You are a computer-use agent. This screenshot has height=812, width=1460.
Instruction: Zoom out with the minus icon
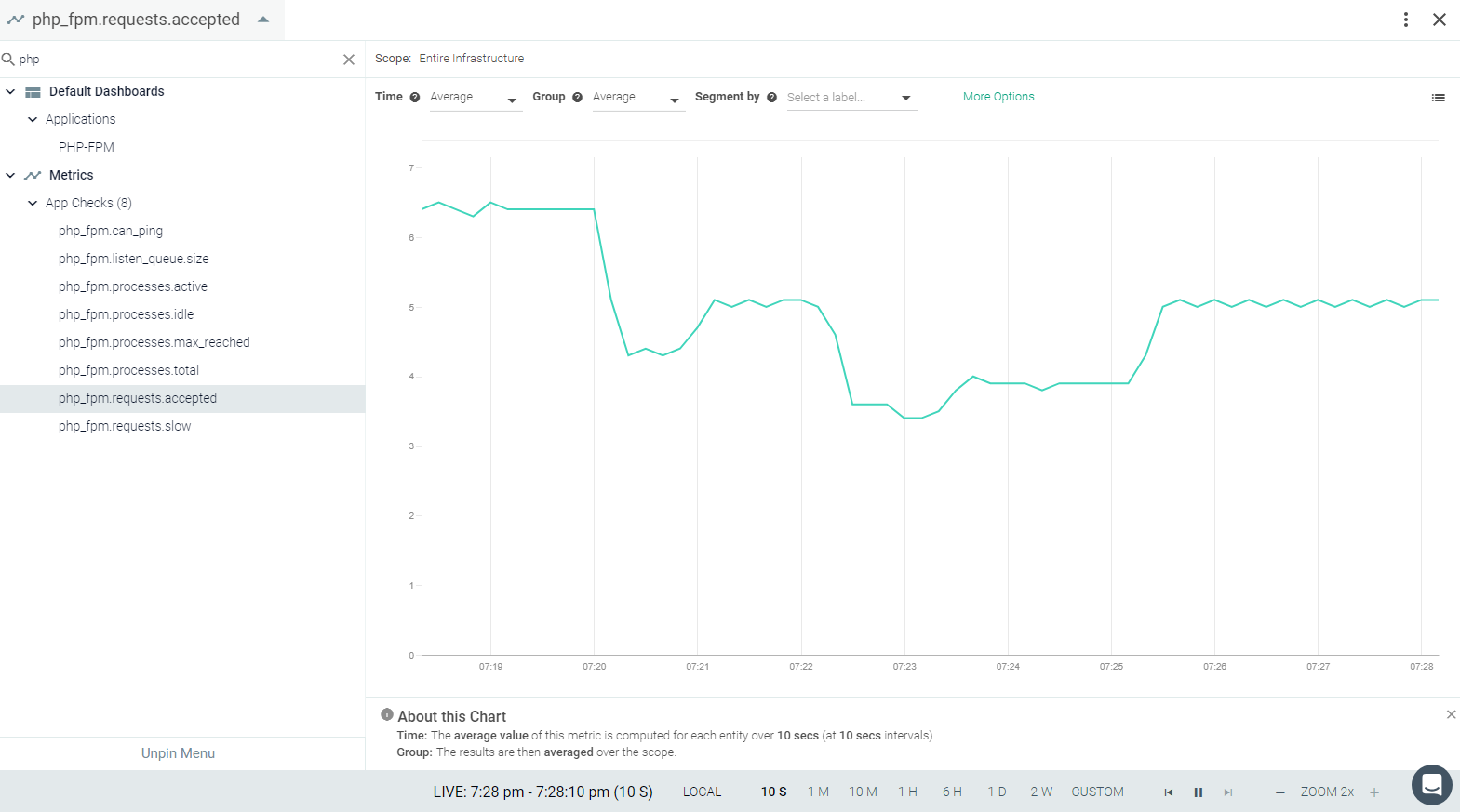click(1280, 792)
